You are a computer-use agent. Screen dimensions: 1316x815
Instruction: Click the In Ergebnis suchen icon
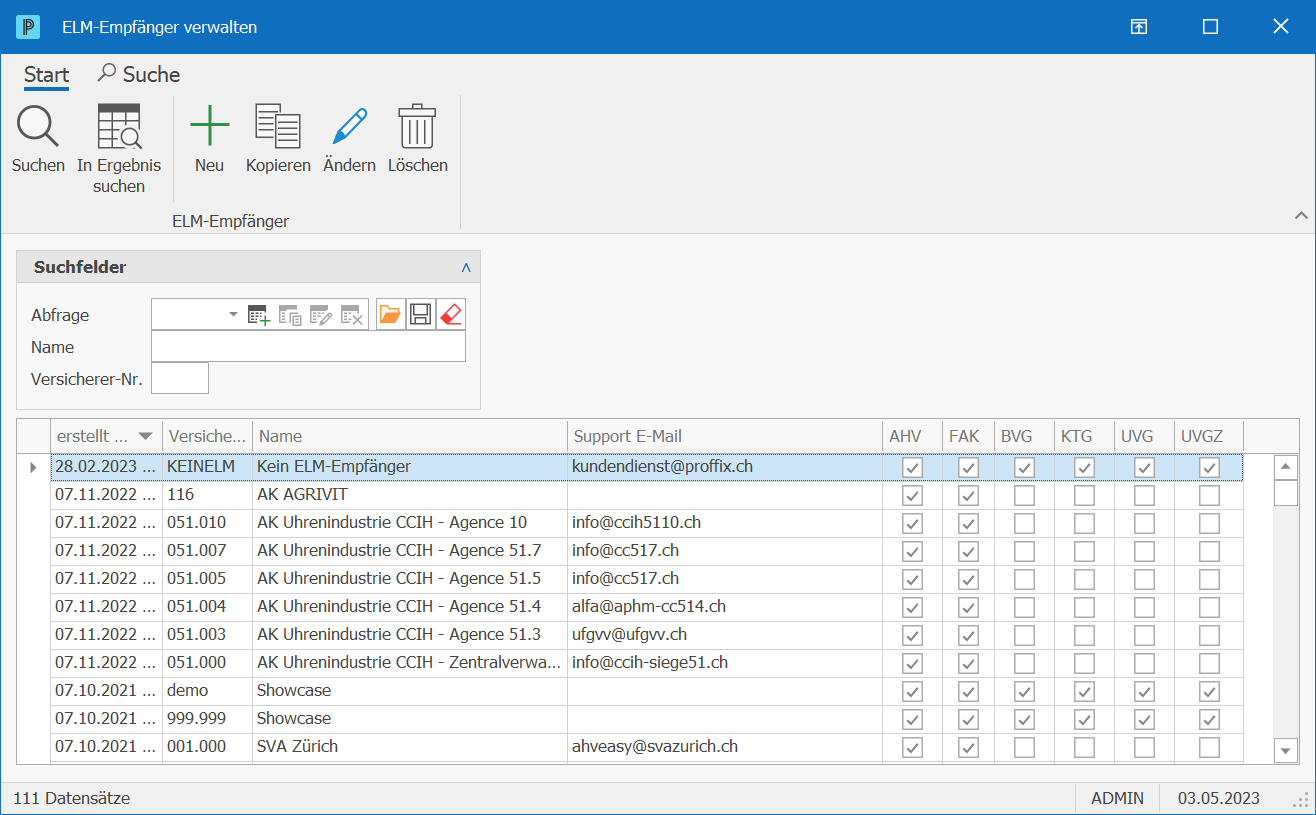[x=119, y=127]
